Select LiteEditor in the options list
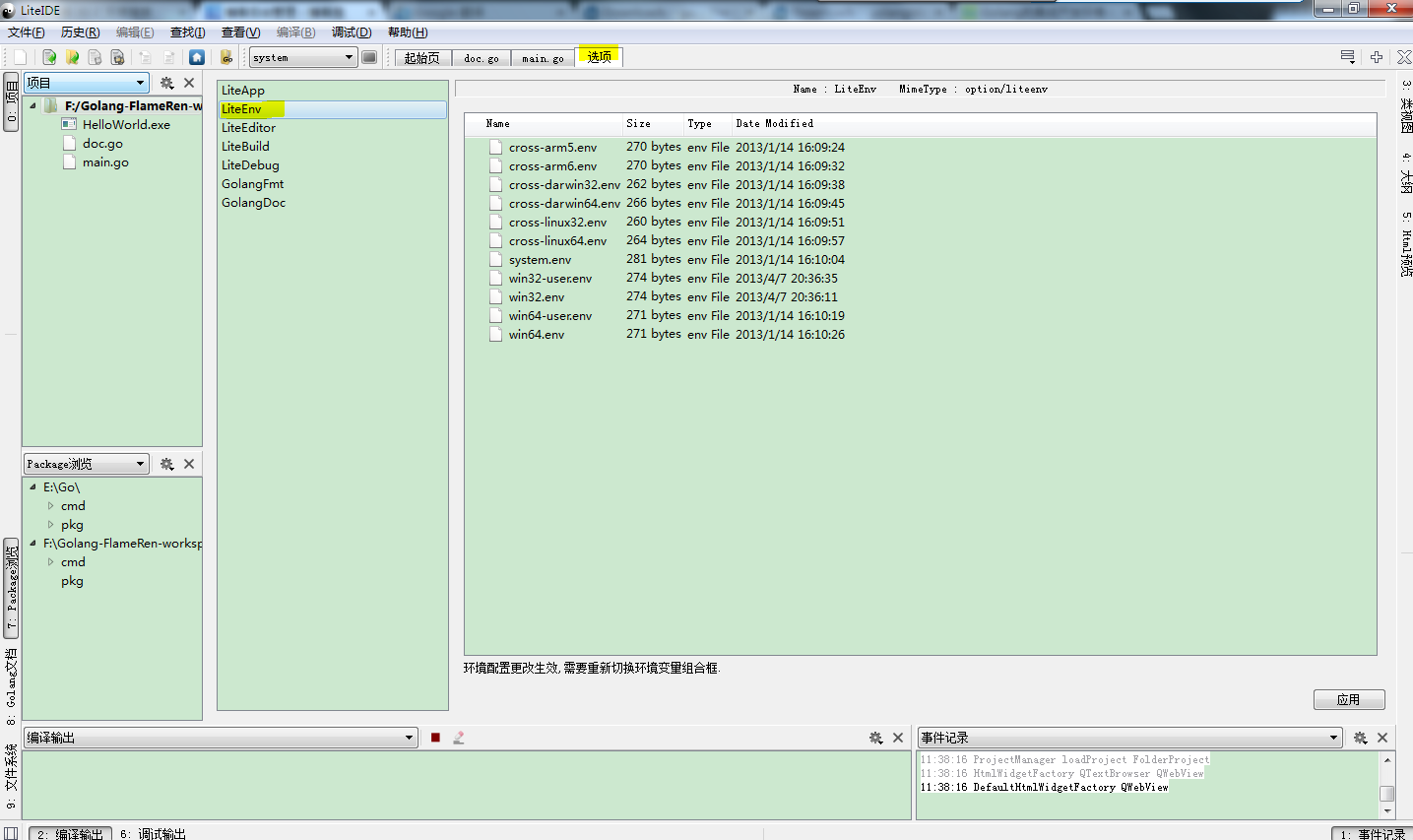1413x840 pixels. point(333,128)
